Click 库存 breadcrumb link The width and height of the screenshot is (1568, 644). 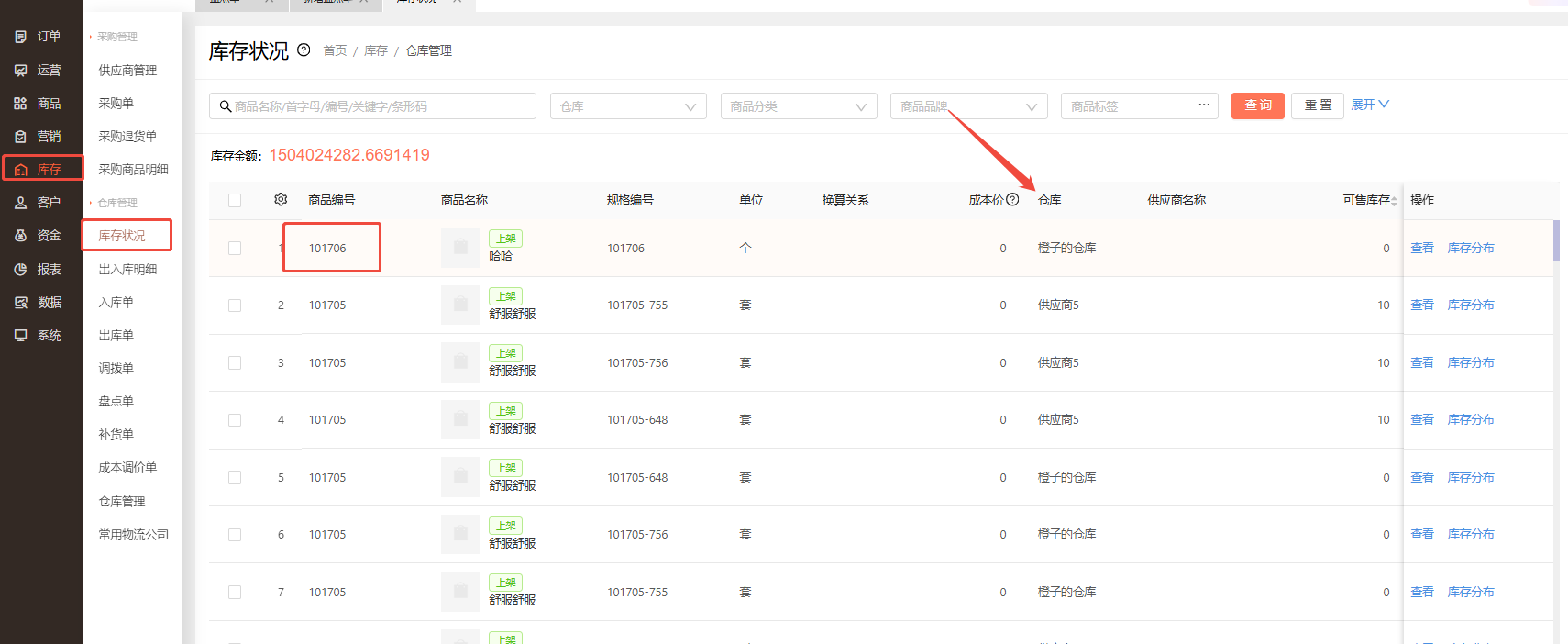pos(376,50)
